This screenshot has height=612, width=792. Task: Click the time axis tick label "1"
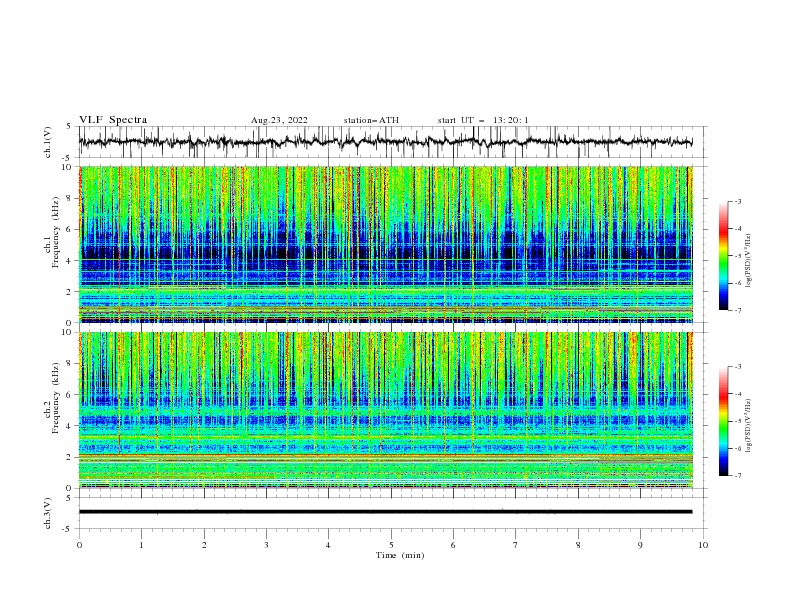click(141, 545)
